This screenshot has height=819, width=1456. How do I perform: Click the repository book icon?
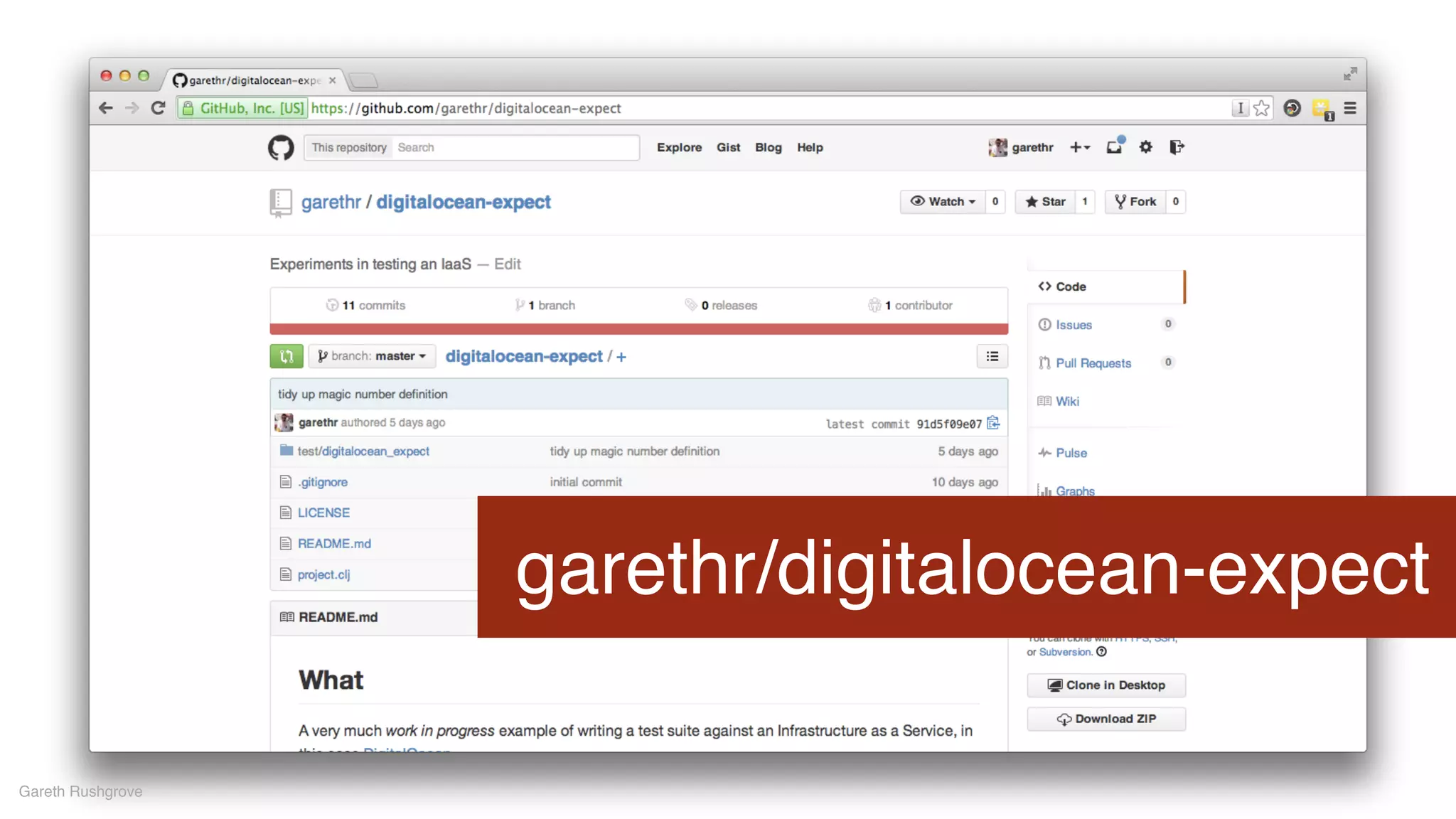(281, 203)
